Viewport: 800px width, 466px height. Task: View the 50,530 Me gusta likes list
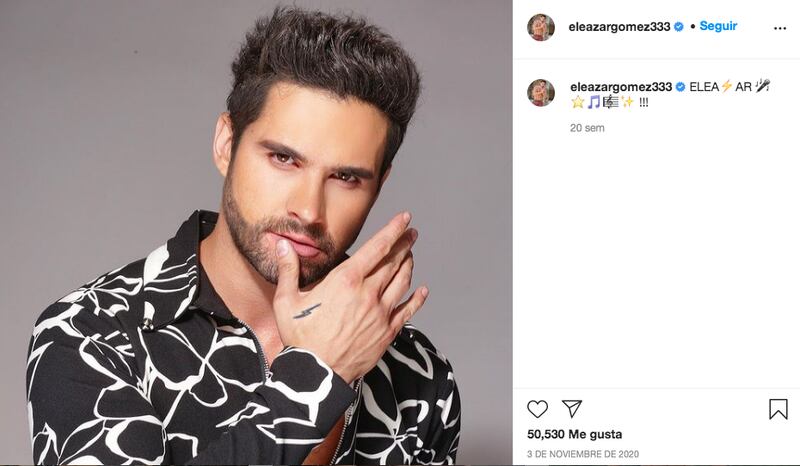click(x=574, y=434)
